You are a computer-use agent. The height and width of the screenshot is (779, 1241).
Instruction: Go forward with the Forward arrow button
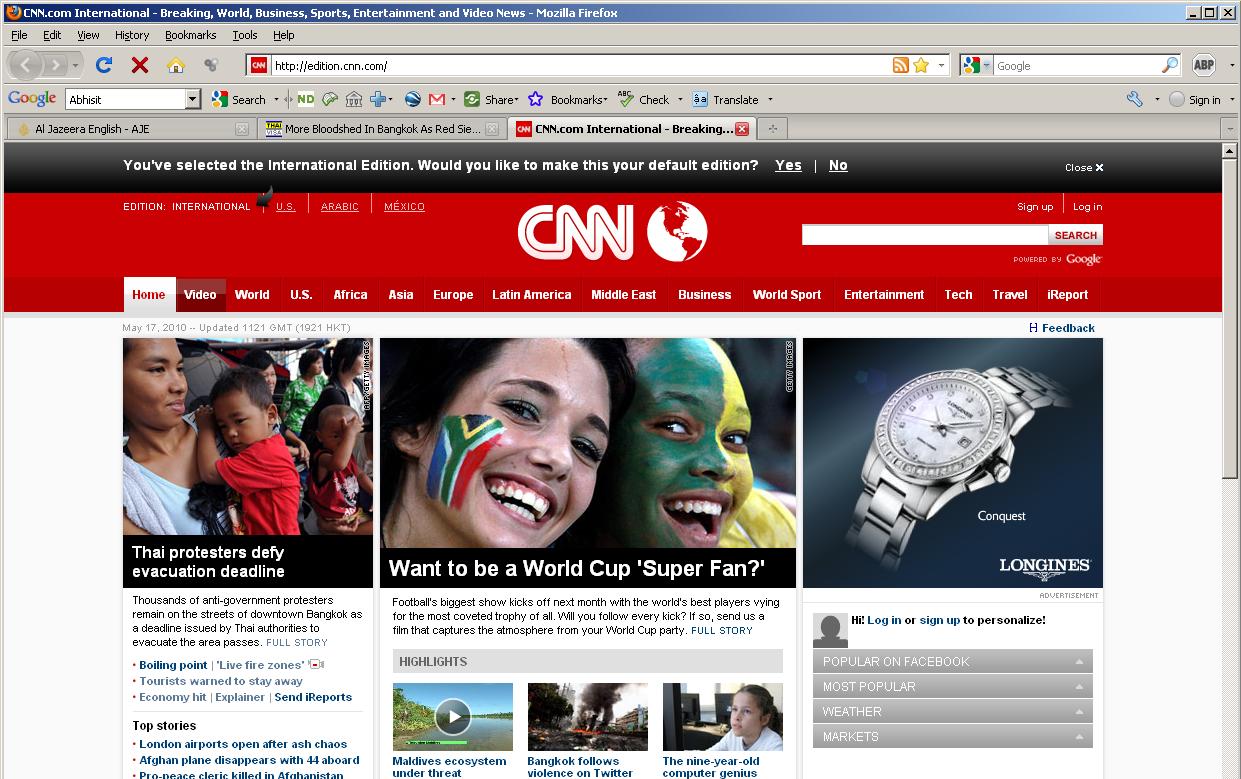pos(55,65)
